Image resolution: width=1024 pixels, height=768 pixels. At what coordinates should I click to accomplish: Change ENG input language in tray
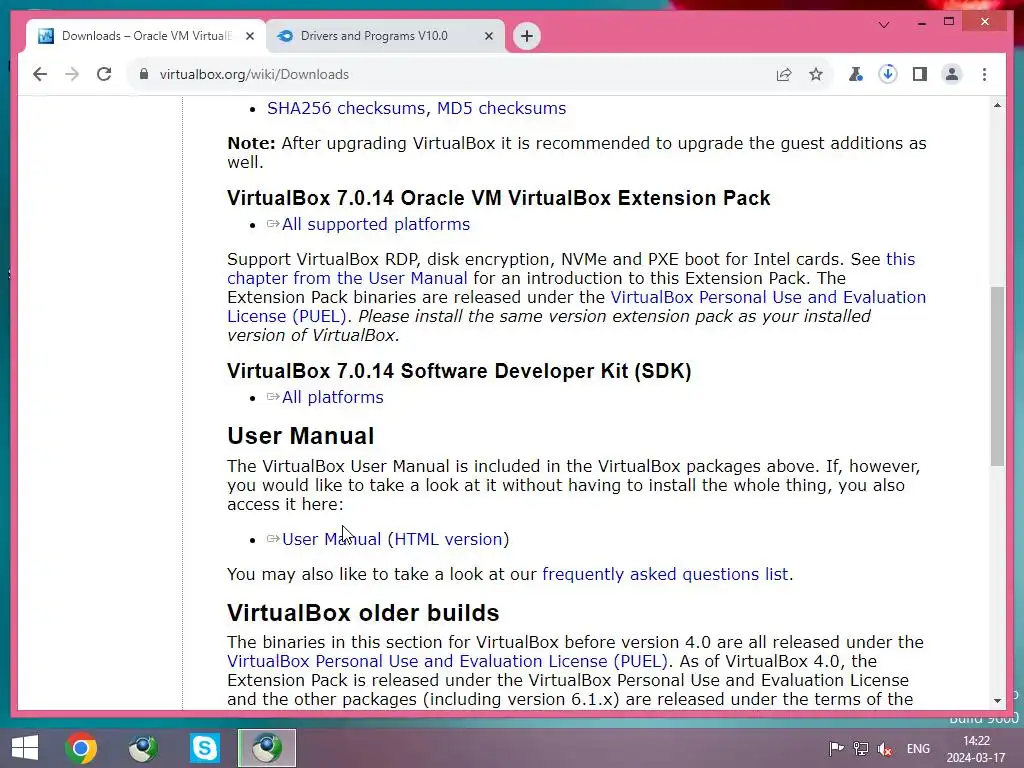[918, 748]
